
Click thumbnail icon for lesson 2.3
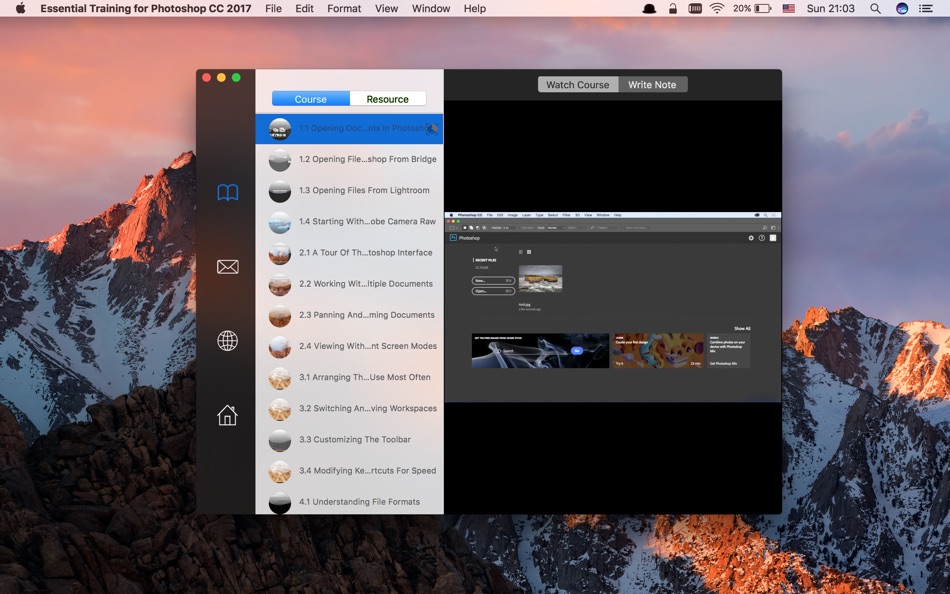click(279, 316)
